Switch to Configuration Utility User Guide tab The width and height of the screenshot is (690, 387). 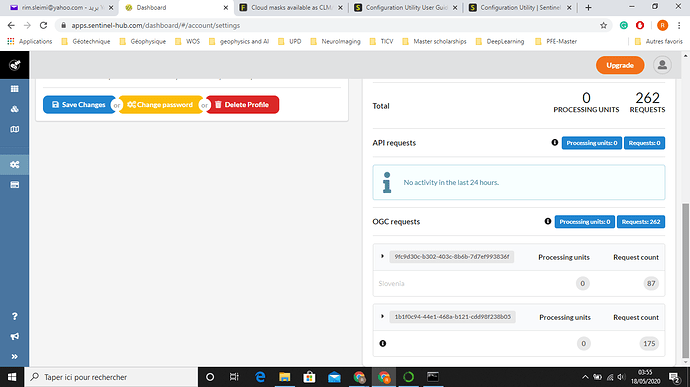[x=406, y=7]
